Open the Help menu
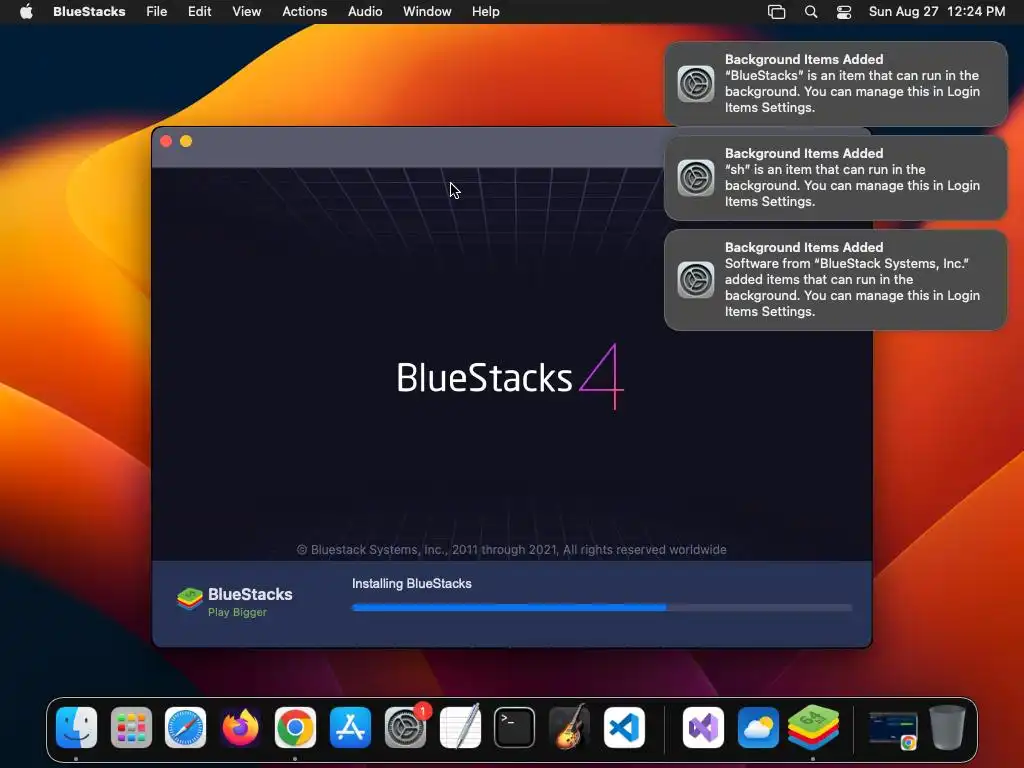The width and height of the screenshot is (1024, 768). pos(486,11)
